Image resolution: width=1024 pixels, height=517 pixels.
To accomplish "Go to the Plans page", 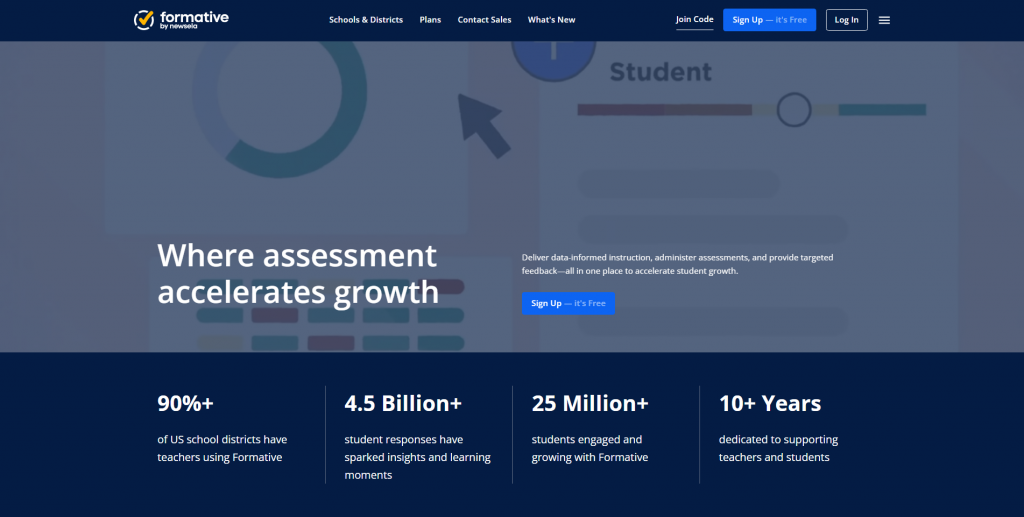I will pyautogui.click(x=430, y=20).
